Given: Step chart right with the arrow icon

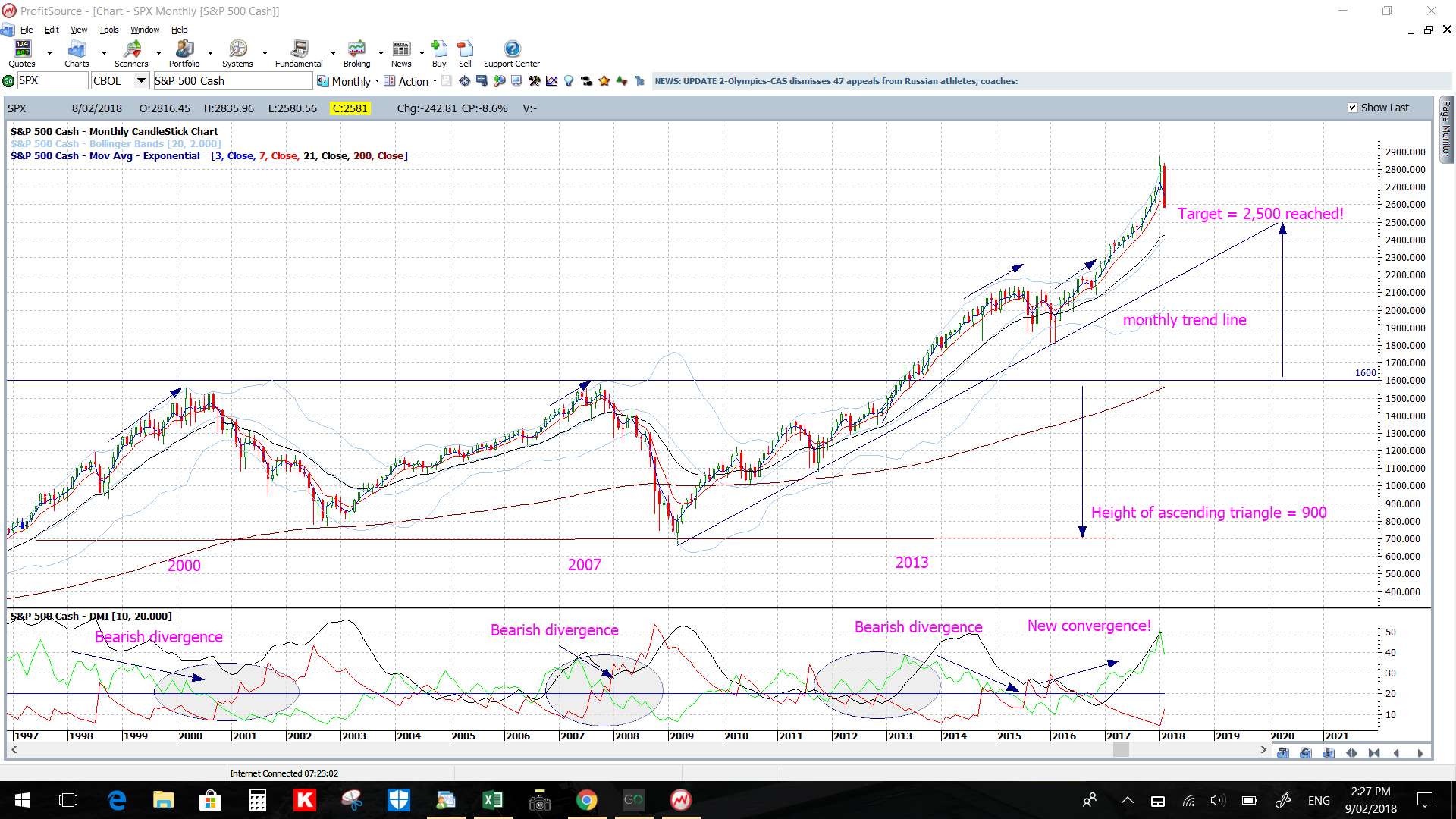Looking at the screenshot, I should [1420, 753].
